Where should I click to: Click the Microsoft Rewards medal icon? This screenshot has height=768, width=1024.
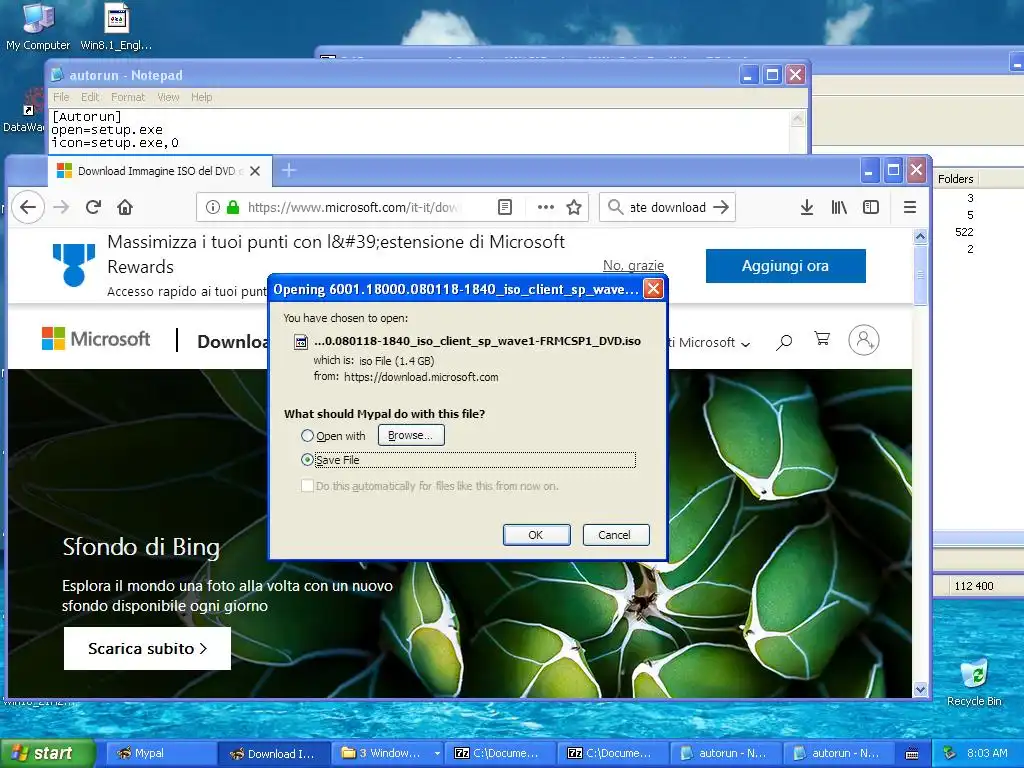pyautogui.click(x=74, y=264)
